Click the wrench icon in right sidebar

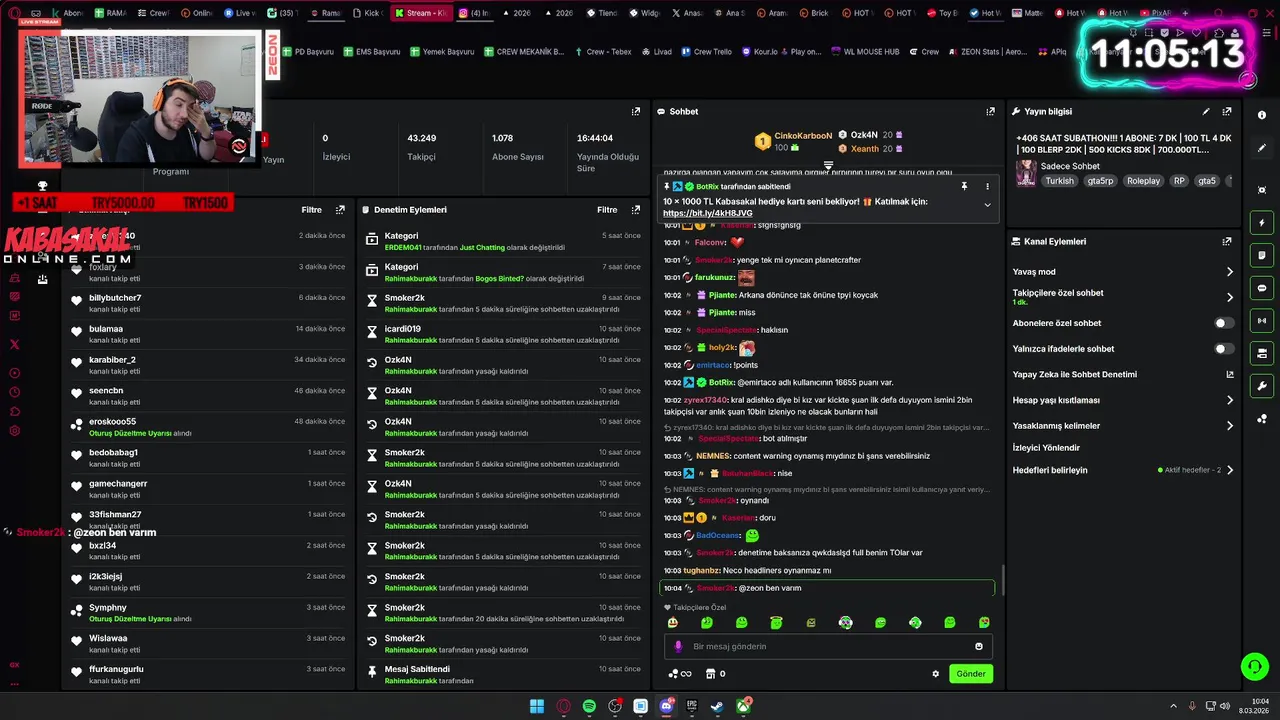(1262, 386)
